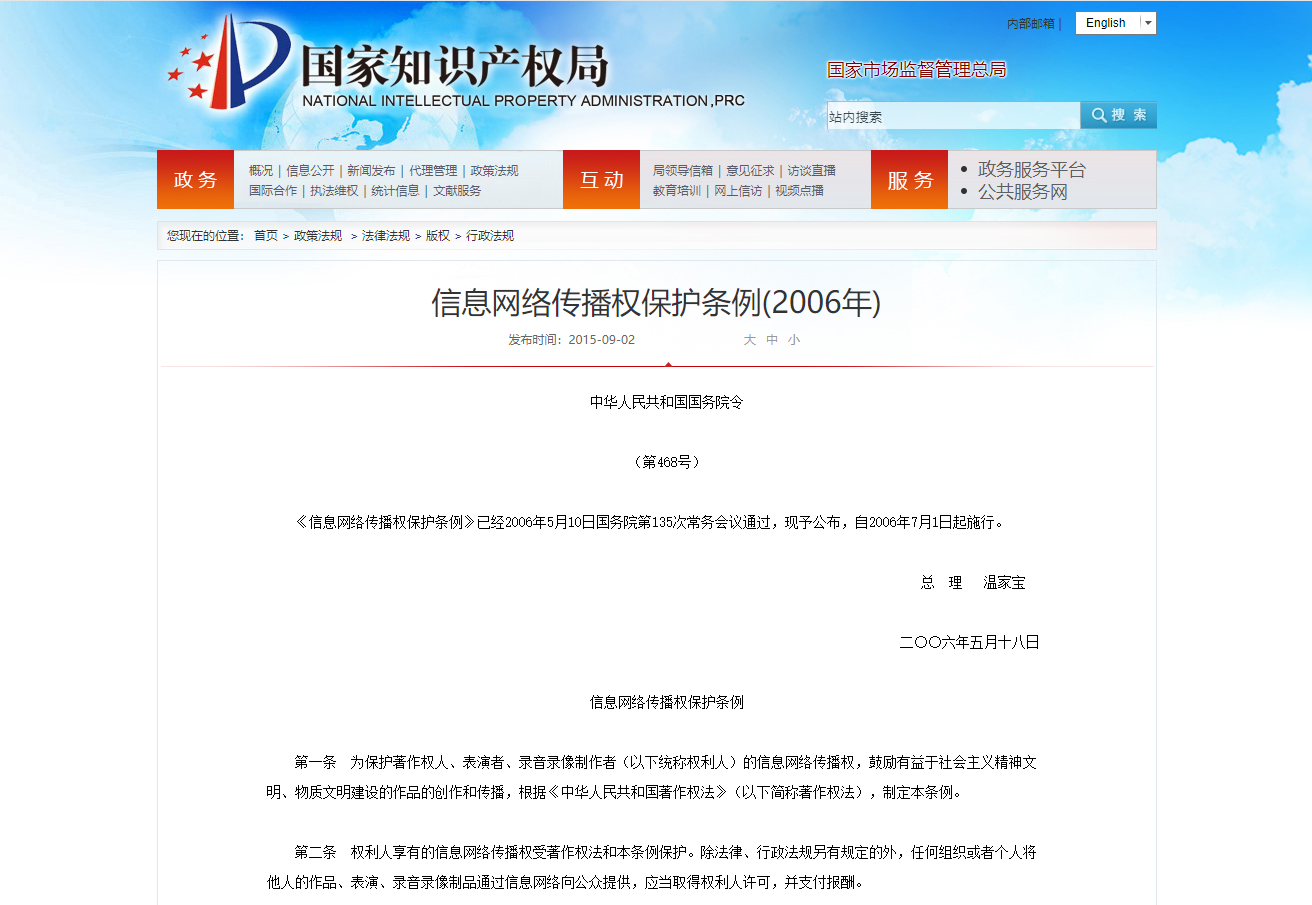Select 中 for medium article text
The width and height of the screenshot is (1312, 905).
[771, 340]
